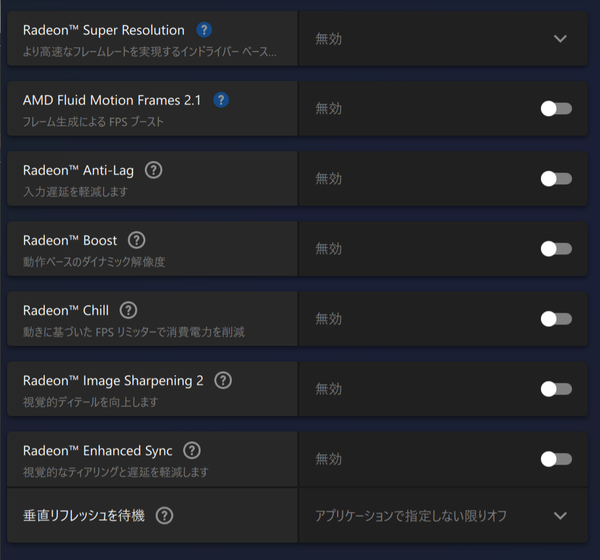Show the Radeon Boost help icon
The width and height of the screenshot is (600, 560).
(x=137, y=240)
